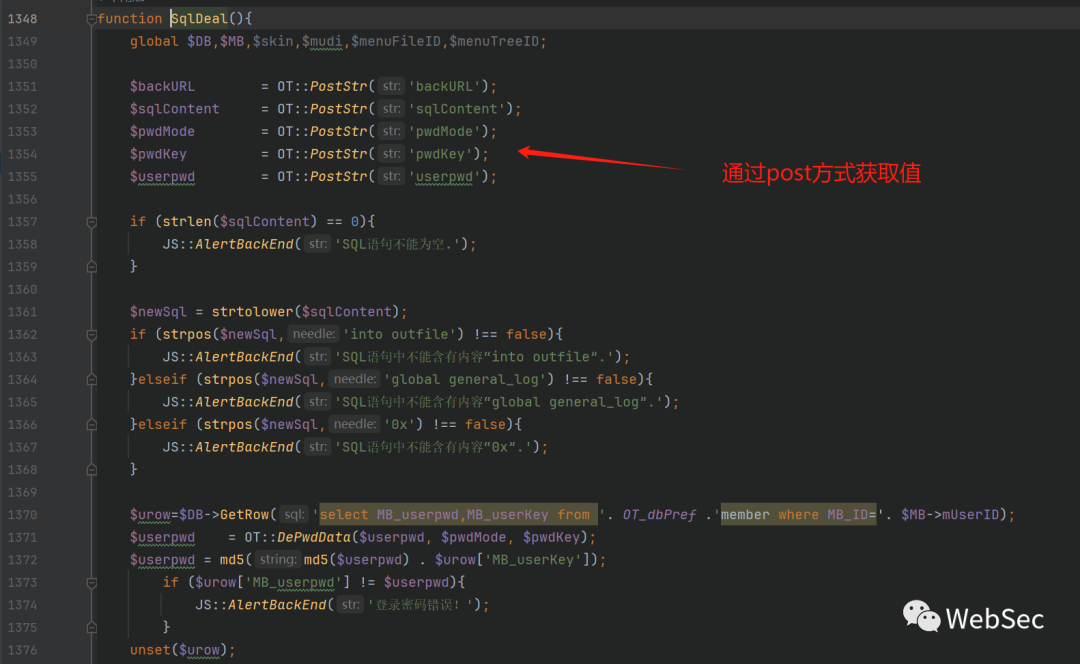1080x664 pixels.
Task: Toggle fold end marker at line 1359
Action: 92,267
